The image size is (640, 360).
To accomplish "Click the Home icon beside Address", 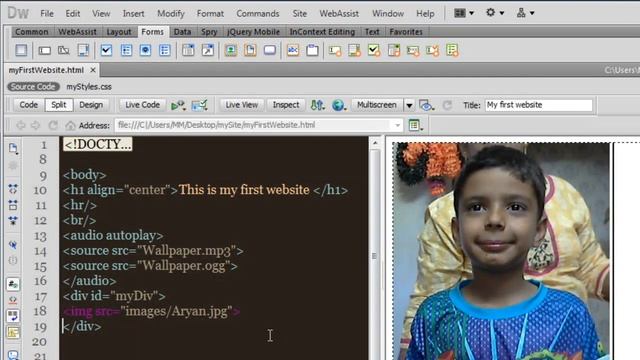I will click(x=70, y=125).
